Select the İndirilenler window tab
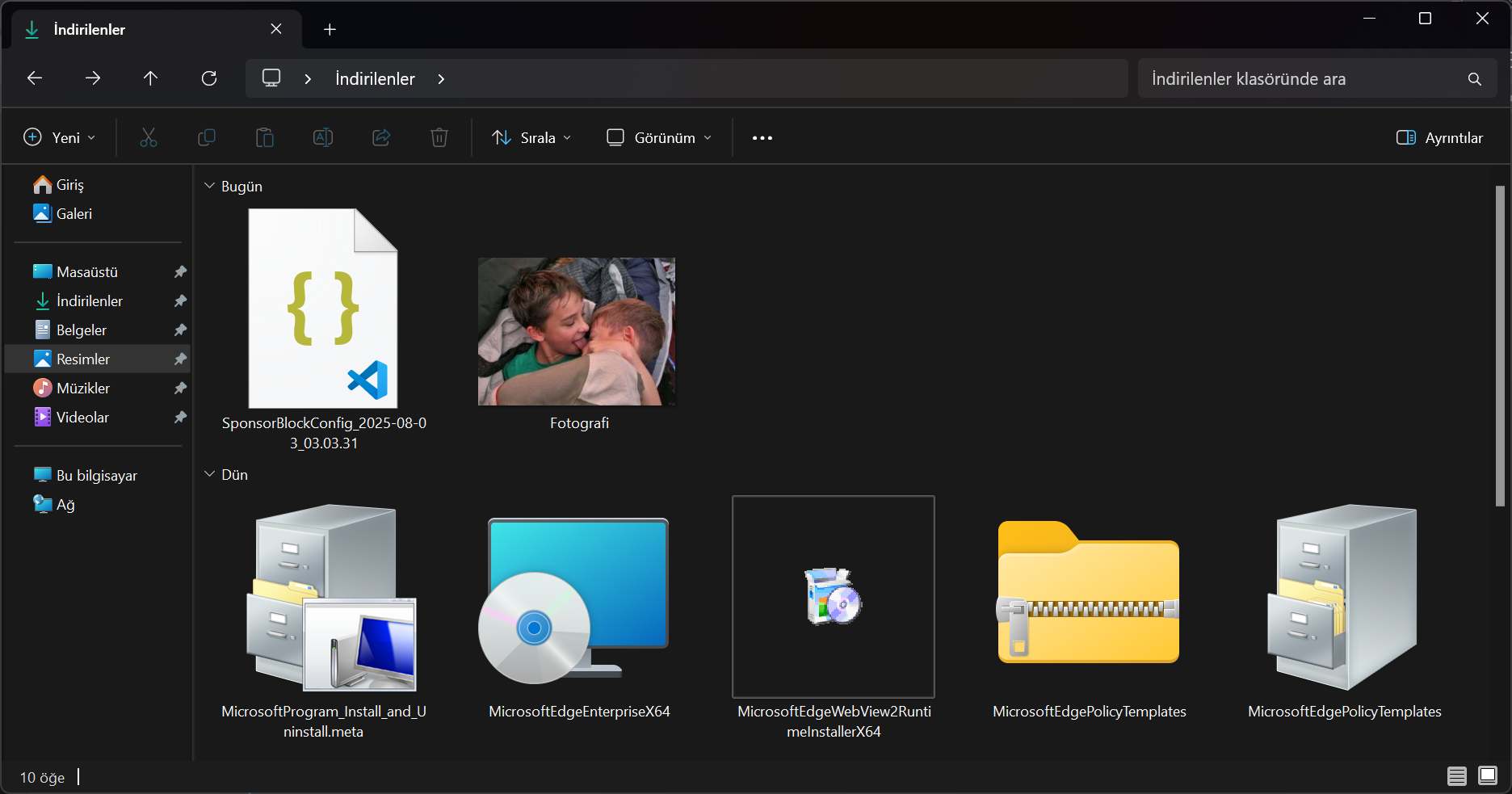 [x=157, y=30]
